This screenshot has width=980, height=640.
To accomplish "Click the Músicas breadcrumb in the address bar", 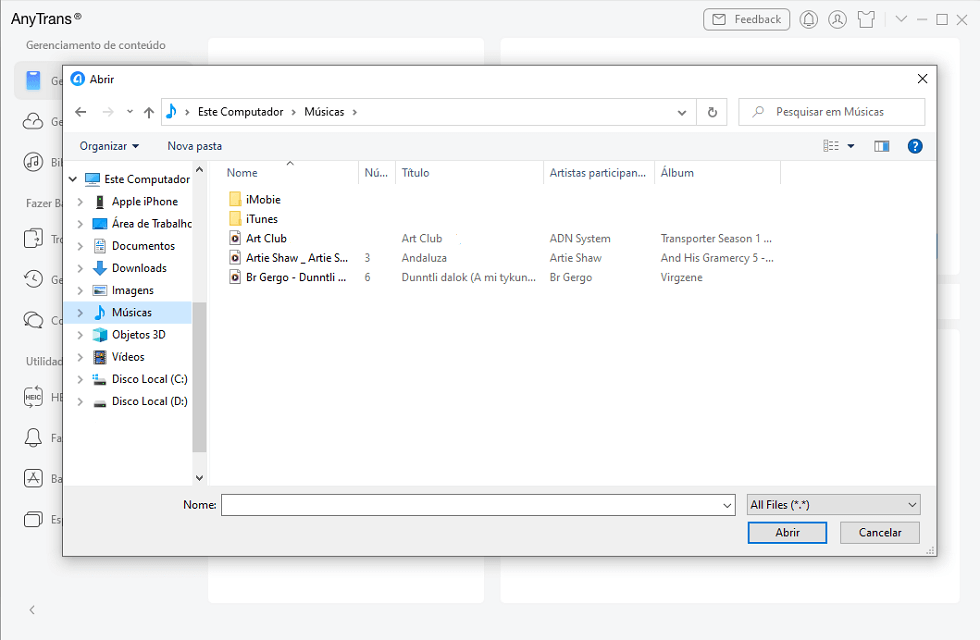I will click(324, 112).
